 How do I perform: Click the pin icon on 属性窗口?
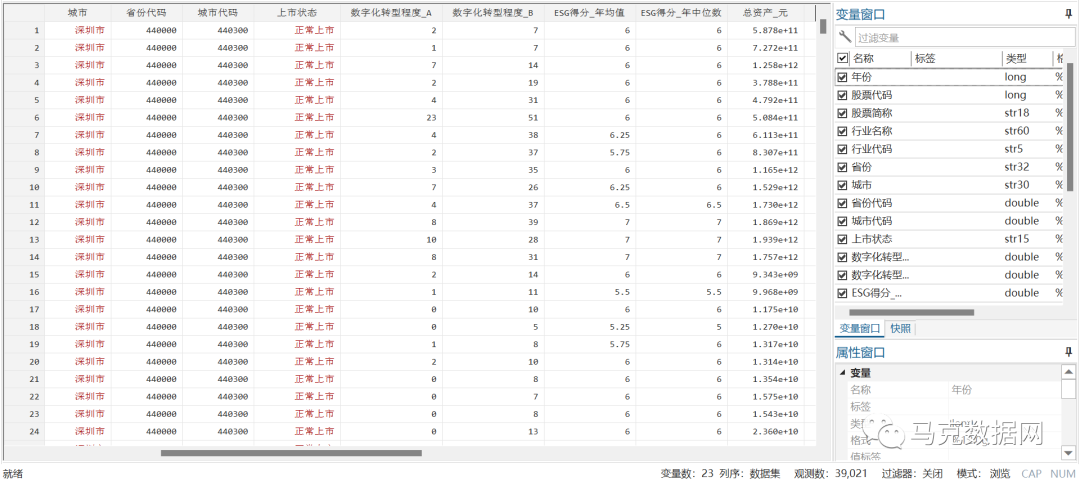point(1068,352)
